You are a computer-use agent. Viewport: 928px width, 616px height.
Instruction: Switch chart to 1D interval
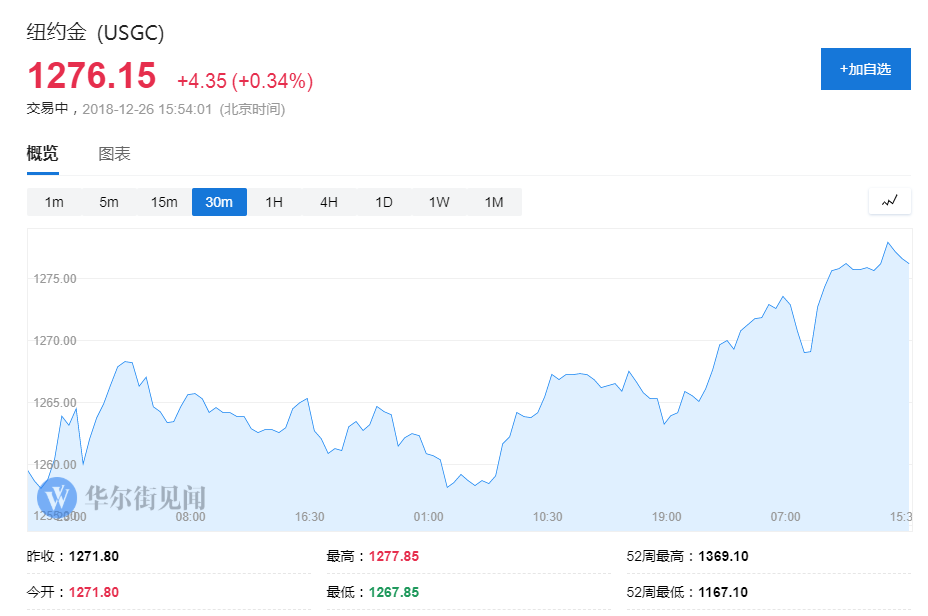(384, 202)
